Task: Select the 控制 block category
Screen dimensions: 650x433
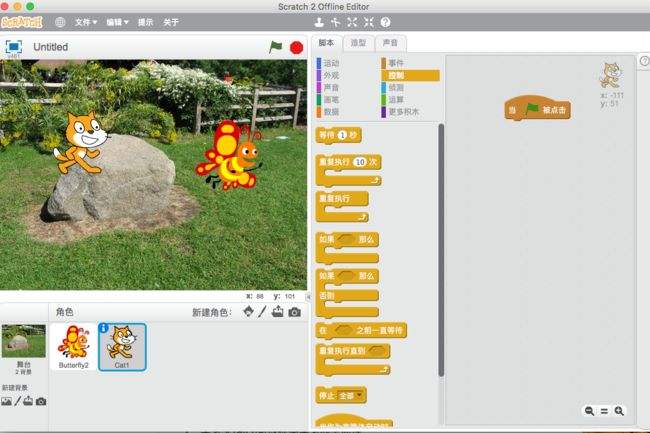Action: pos(410,75)
